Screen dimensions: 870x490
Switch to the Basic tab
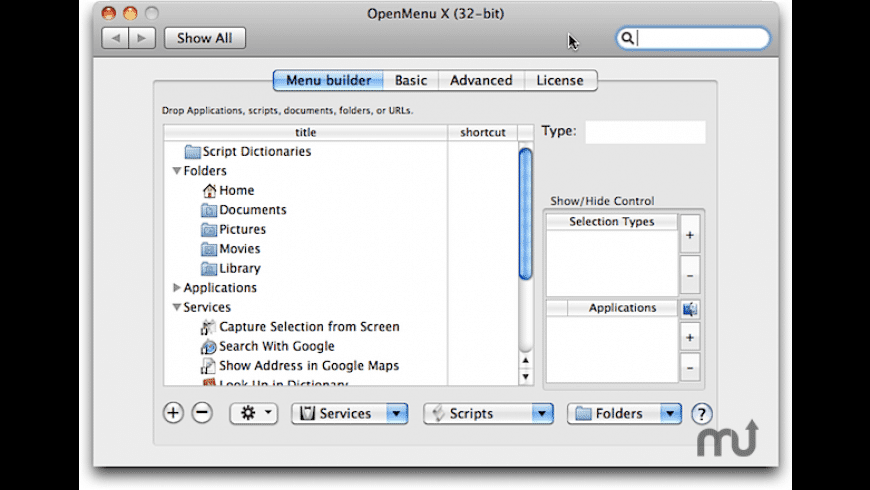point(411,80)
